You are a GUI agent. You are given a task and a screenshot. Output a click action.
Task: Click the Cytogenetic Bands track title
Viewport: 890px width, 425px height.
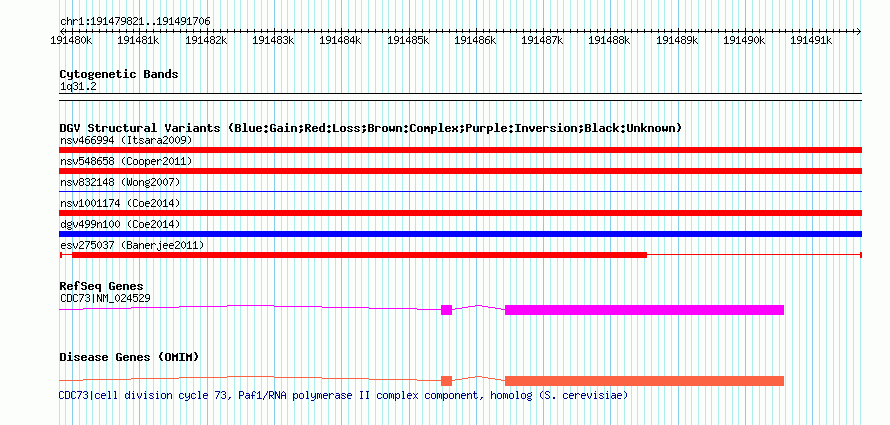[119, 74]
